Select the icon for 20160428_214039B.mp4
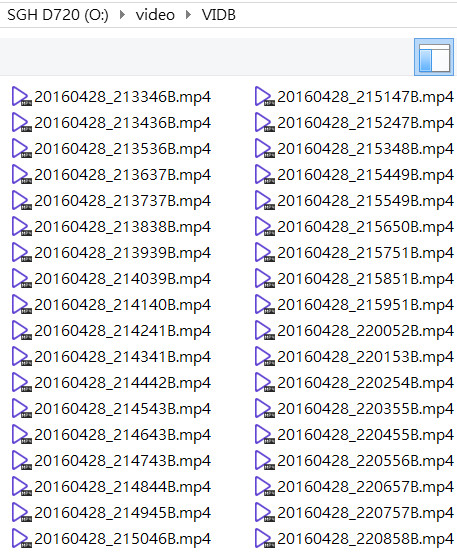This screenshot has width=457, height=555. (x=21, y=279)
